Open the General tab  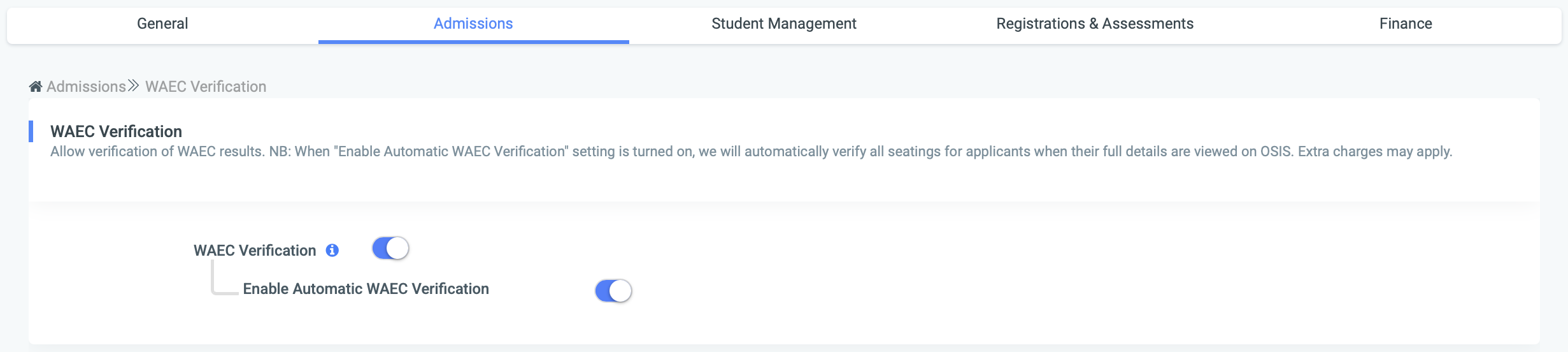(162, 24)
